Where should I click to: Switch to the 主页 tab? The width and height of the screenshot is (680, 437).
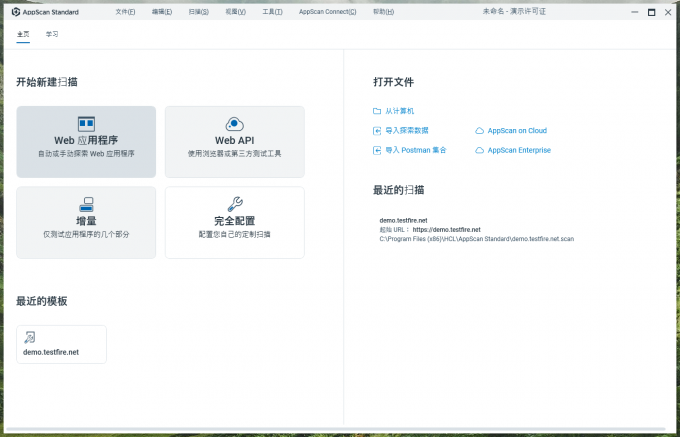click(x=23, y=34)
